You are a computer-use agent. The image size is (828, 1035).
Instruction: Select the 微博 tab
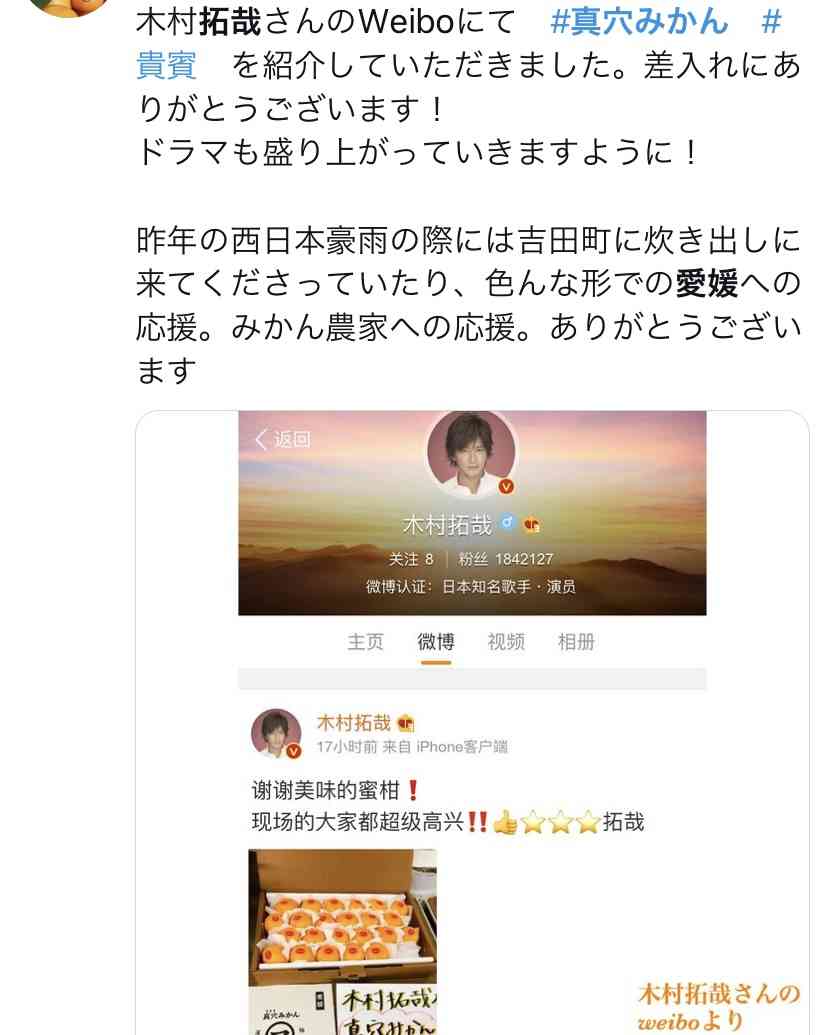point(436,642)
